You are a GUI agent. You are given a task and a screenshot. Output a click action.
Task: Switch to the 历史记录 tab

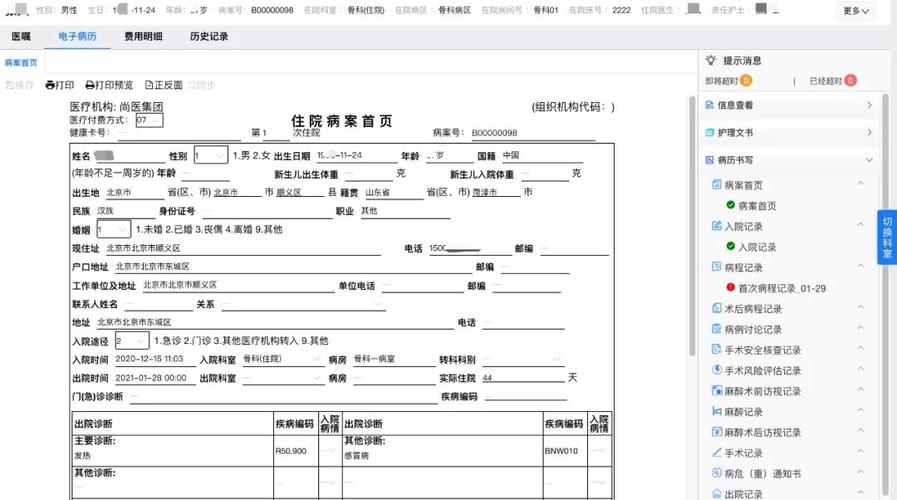209,36
